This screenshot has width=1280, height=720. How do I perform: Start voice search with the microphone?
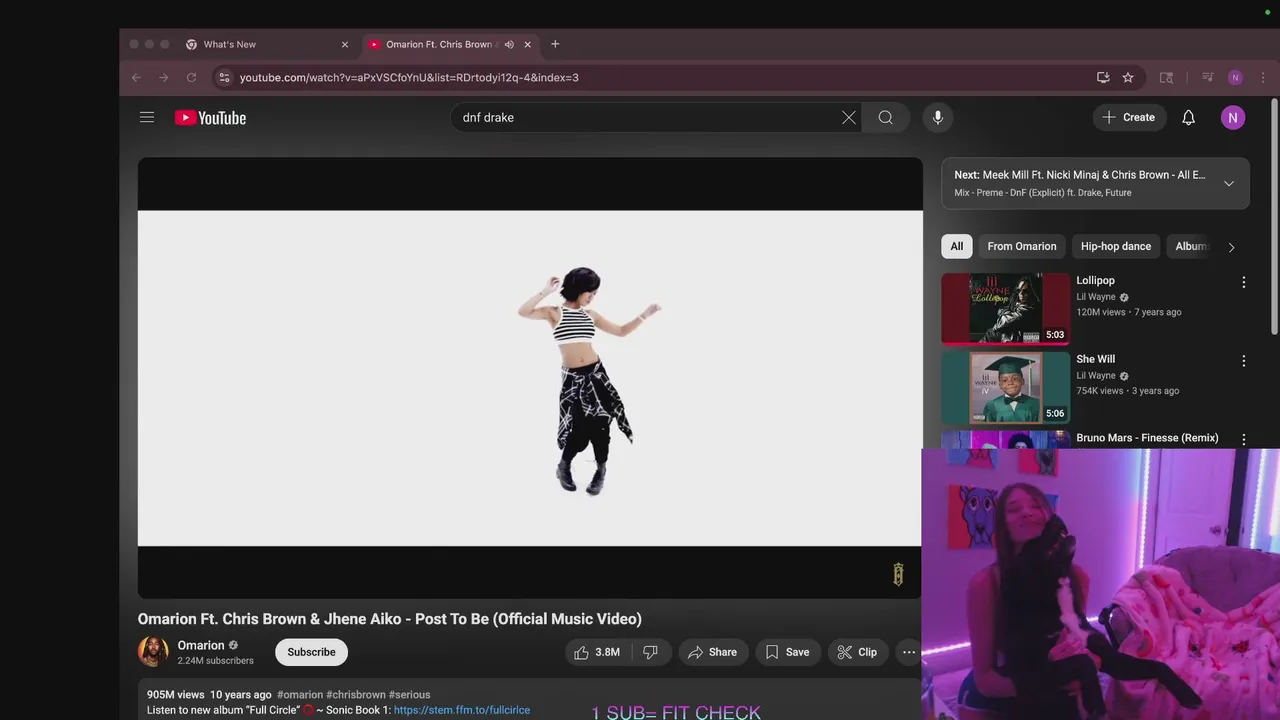point(937,117)
